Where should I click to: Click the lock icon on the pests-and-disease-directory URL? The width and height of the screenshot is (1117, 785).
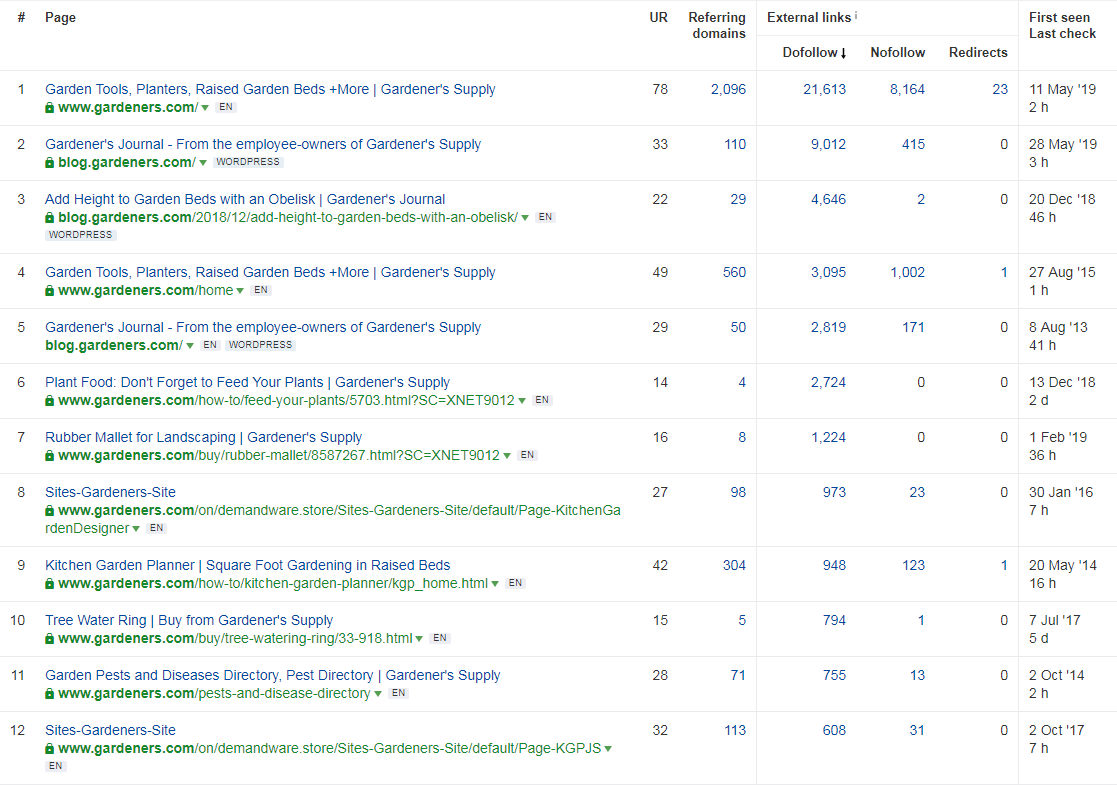click(49, 693)
